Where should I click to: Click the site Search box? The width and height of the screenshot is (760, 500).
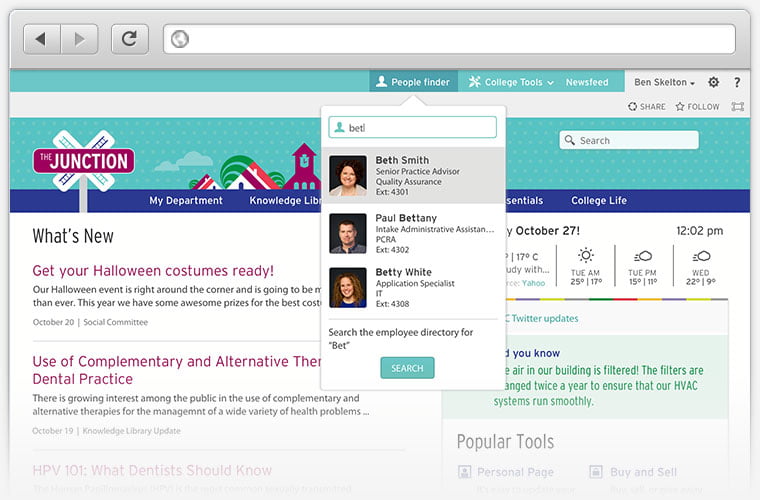pyautogui.click(x=629, y=141)
